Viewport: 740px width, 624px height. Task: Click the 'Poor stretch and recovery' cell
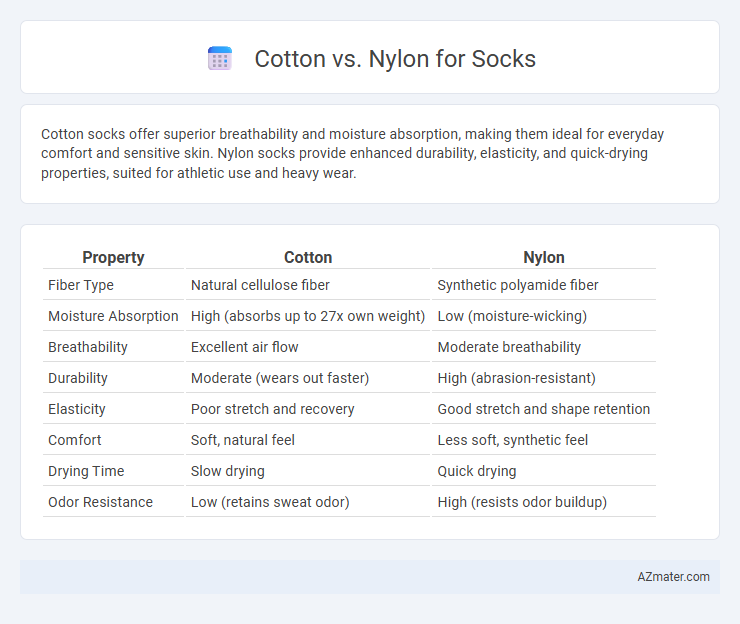[x=272, y=409]
